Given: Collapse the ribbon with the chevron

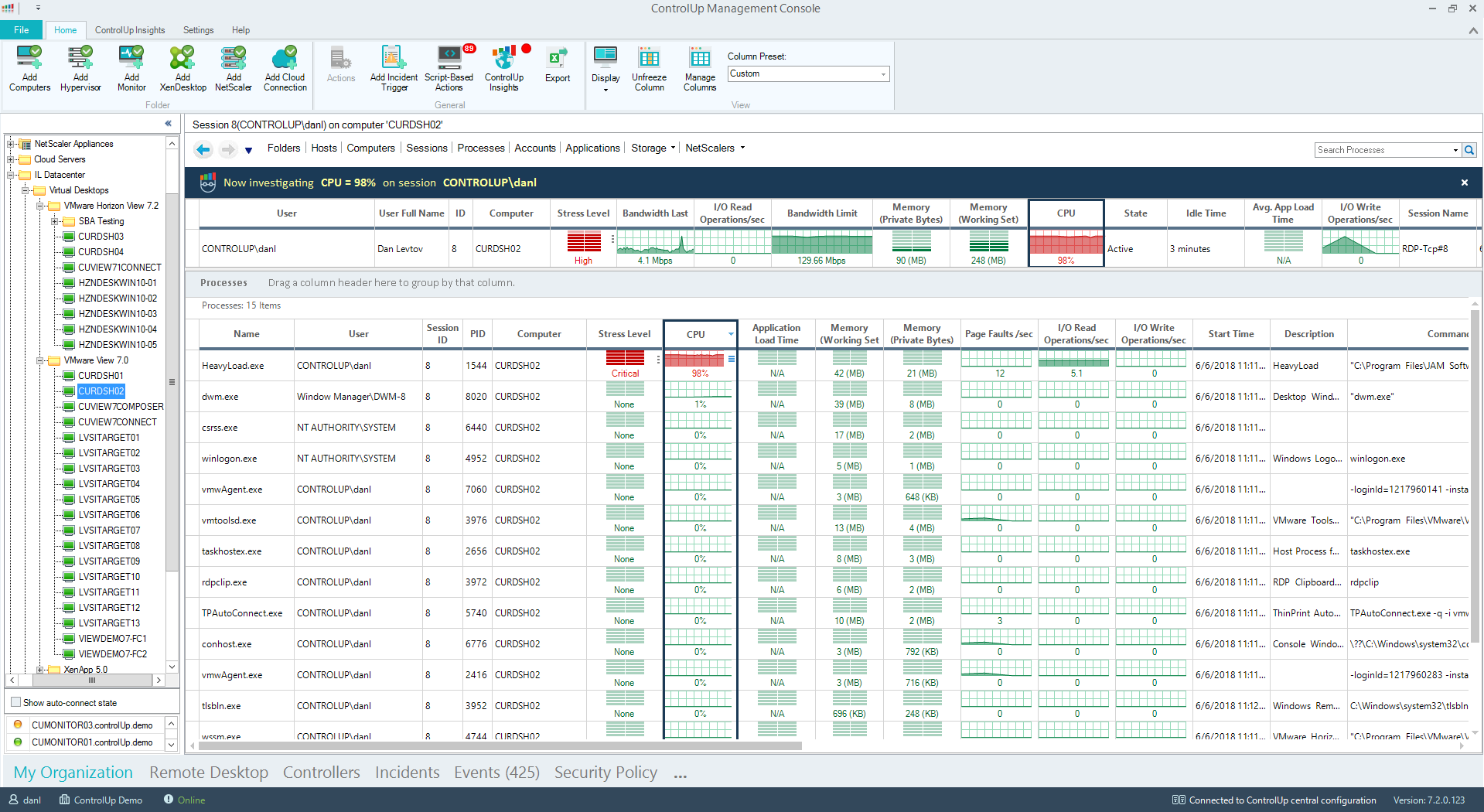Looking at the screenshot, I should point(1473,30).
